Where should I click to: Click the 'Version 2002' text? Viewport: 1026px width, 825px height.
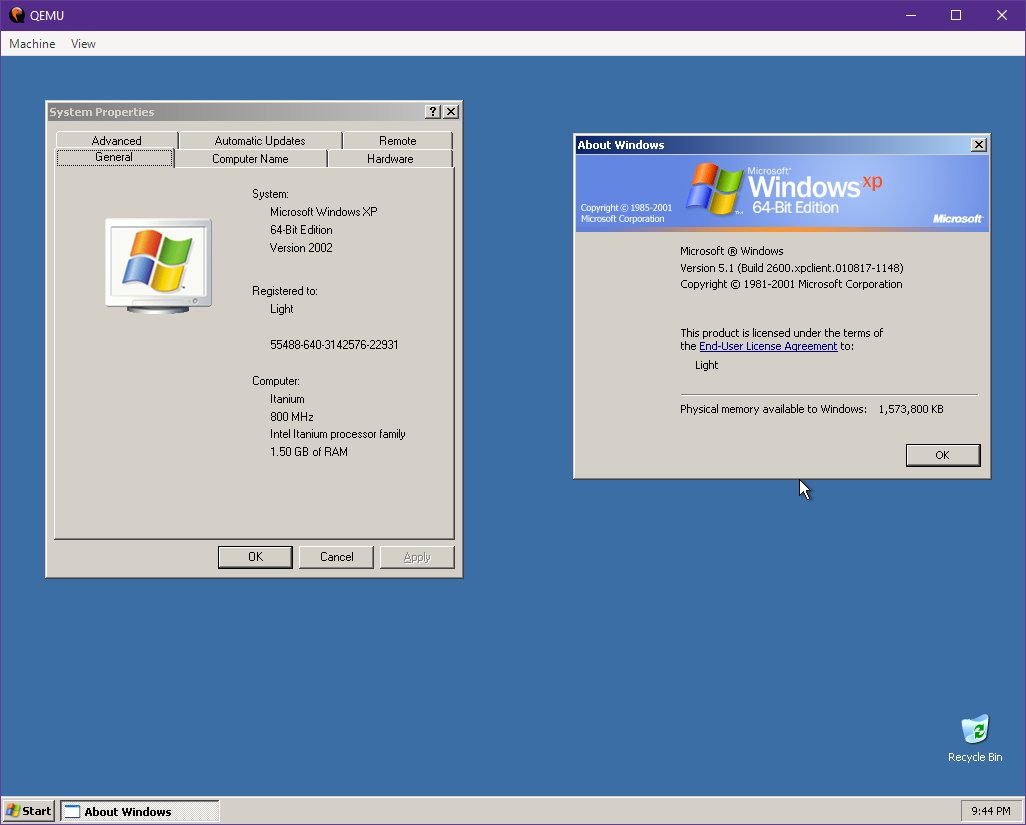(x=301, y=248)
